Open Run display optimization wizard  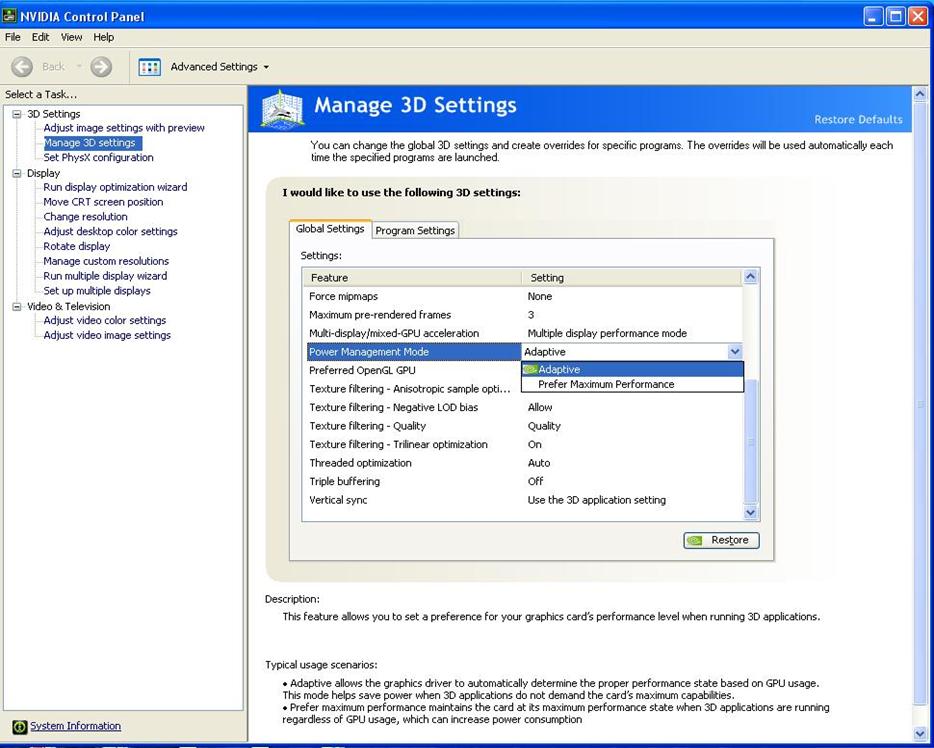115,187
